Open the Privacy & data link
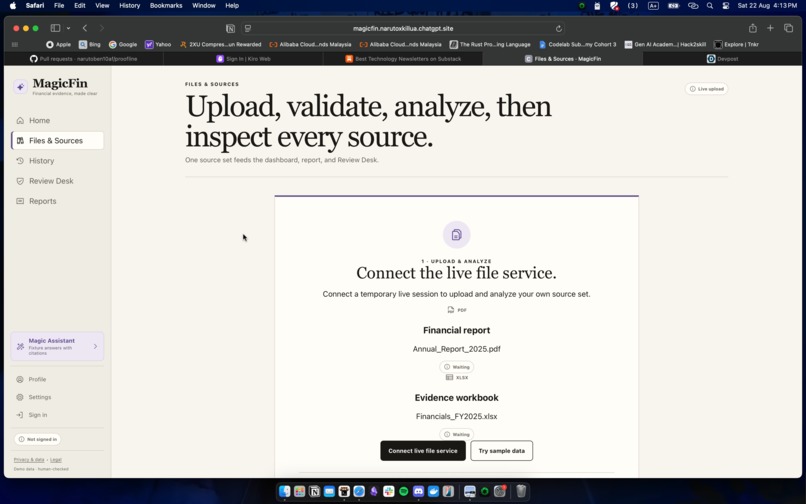Image resolution: width=806 pixels, height=504 pixels. [29, 460]
